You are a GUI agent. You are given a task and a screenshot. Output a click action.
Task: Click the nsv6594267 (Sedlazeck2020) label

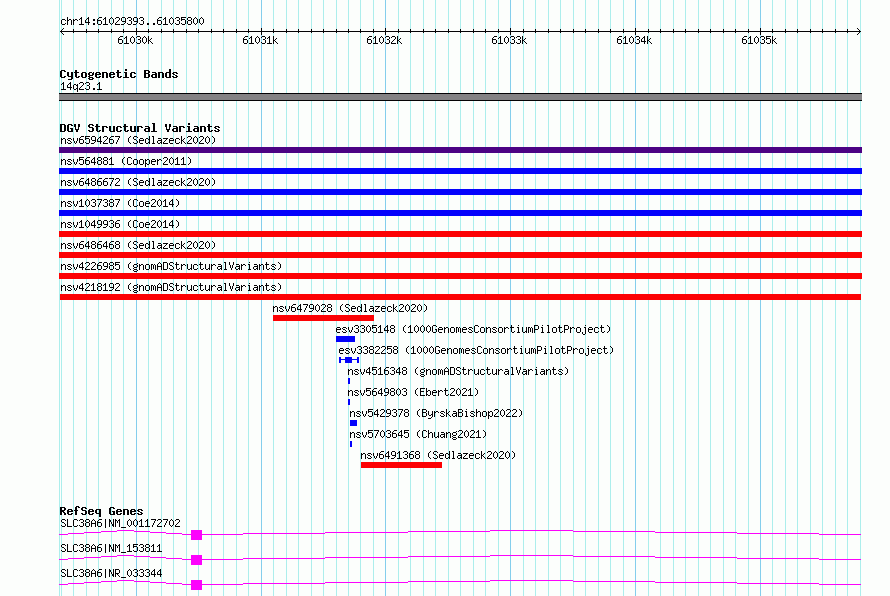(138, 140)
